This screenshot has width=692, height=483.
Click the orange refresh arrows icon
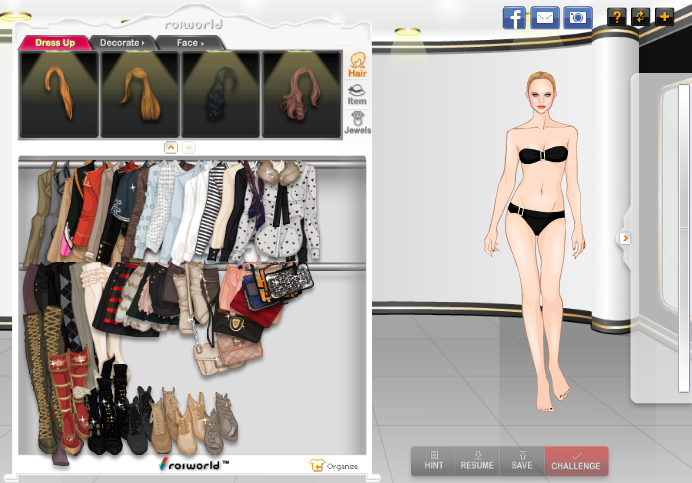tap(640, 16)
